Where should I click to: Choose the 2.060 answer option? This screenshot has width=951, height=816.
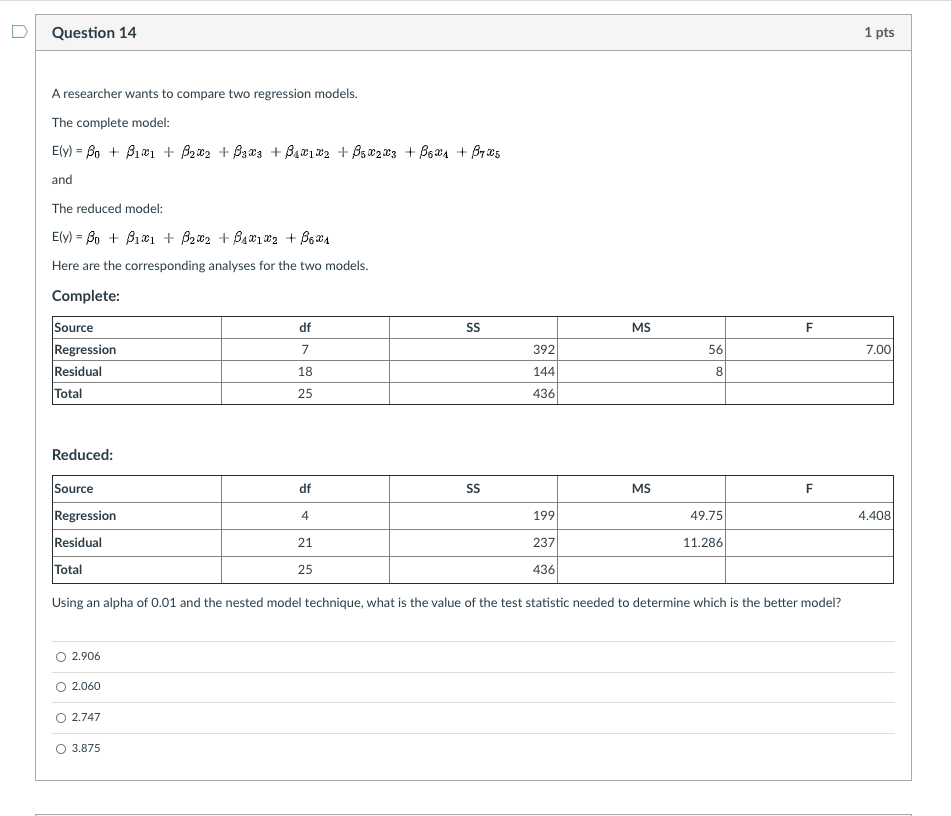point(61,687)
